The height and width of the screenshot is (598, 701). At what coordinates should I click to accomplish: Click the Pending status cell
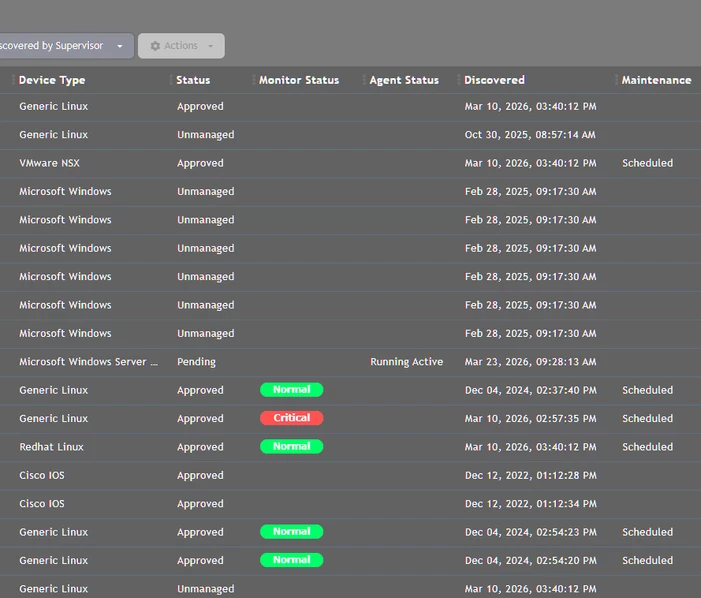[196, 362]
